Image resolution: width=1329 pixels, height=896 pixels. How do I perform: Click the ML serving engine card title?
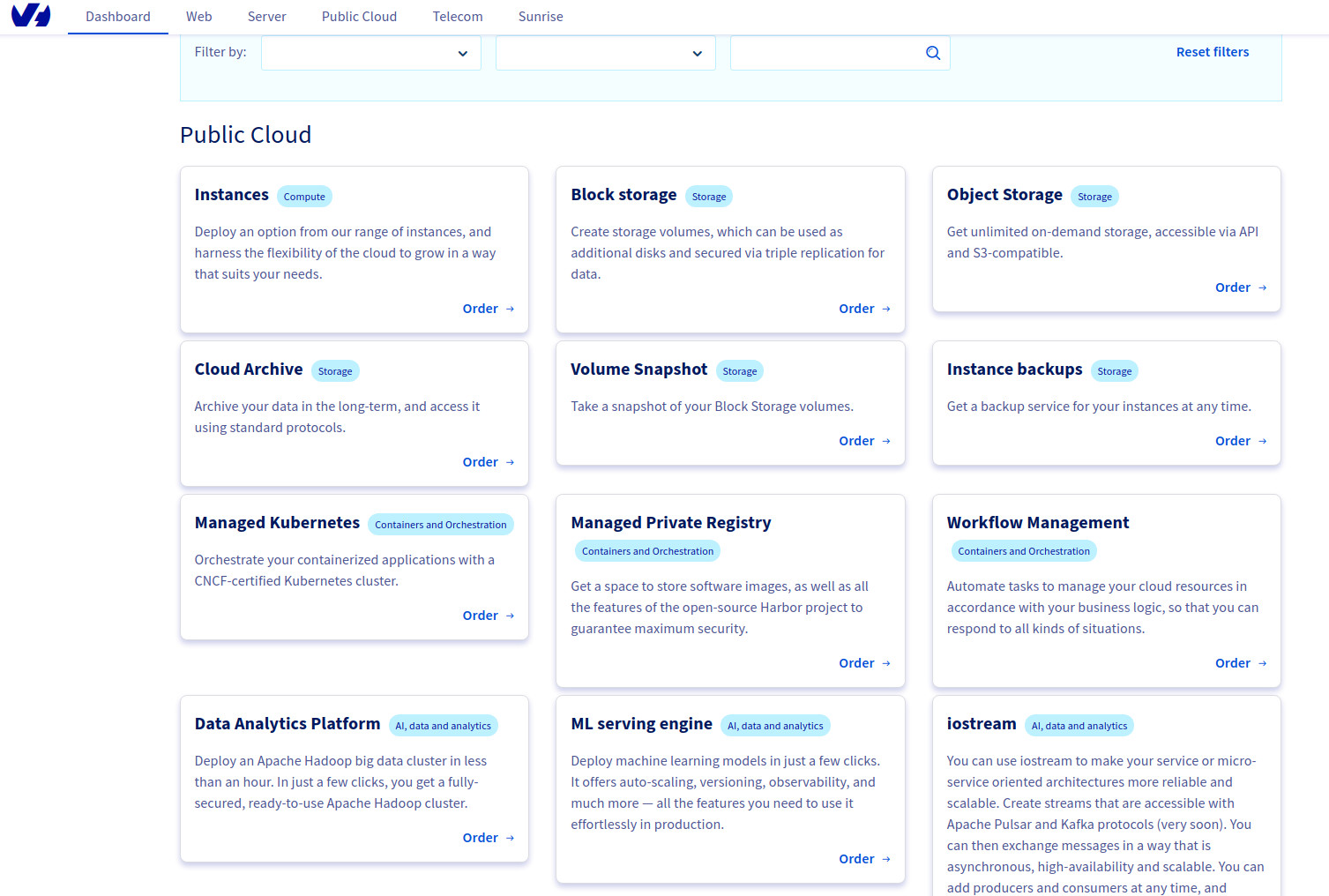(641, 724)
